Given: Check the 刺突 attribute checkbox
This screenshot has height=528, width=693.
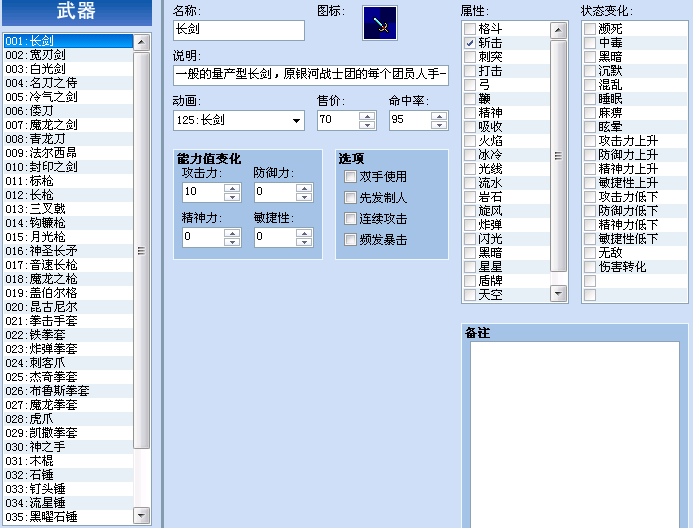Looking at the screenshot, I should (470, 57).
